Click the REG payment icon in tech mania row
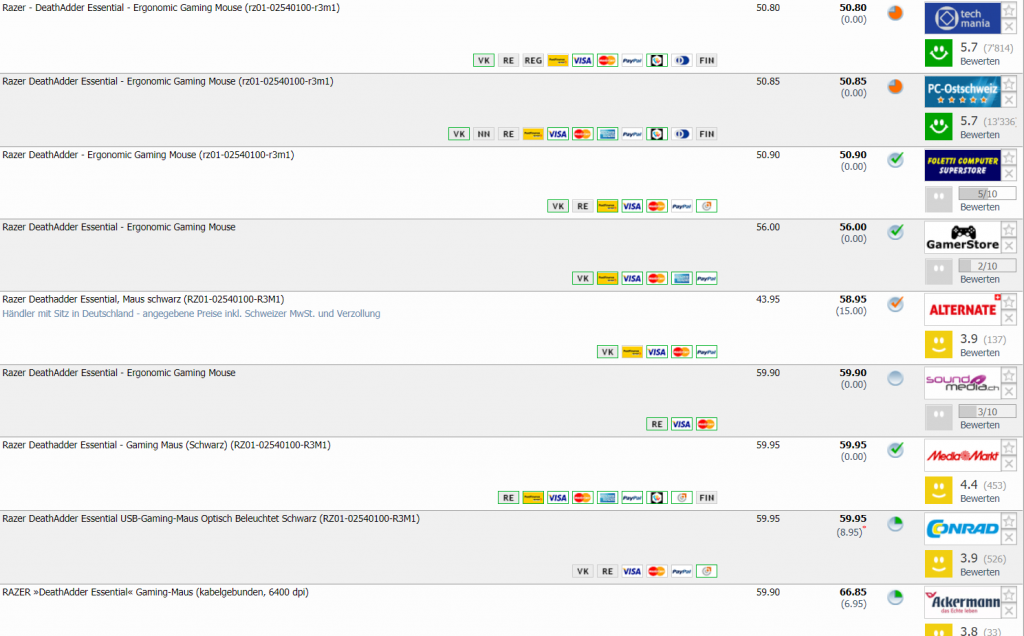 (533, 61)
